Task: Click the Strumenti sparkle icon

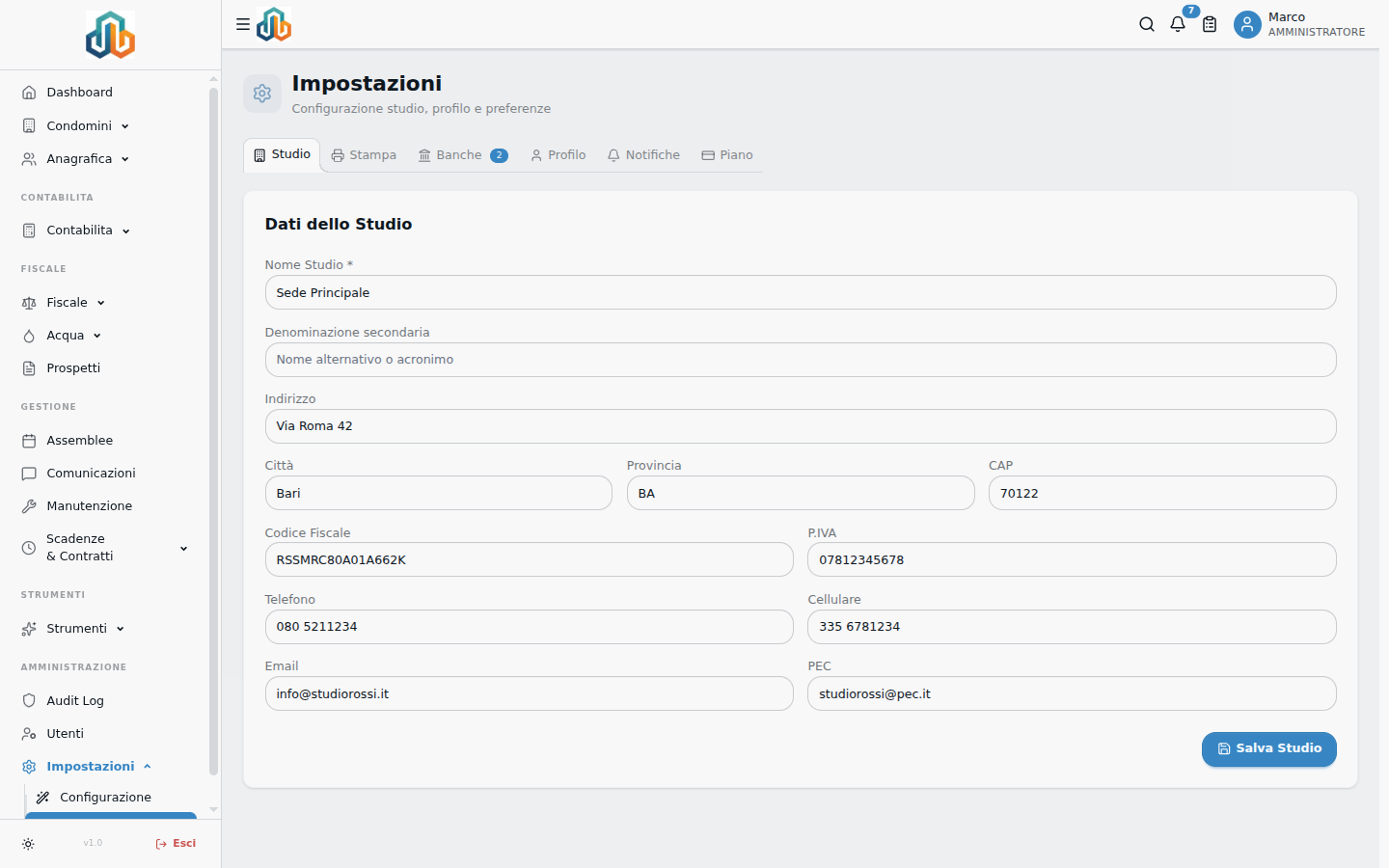Action: (29, 629)
